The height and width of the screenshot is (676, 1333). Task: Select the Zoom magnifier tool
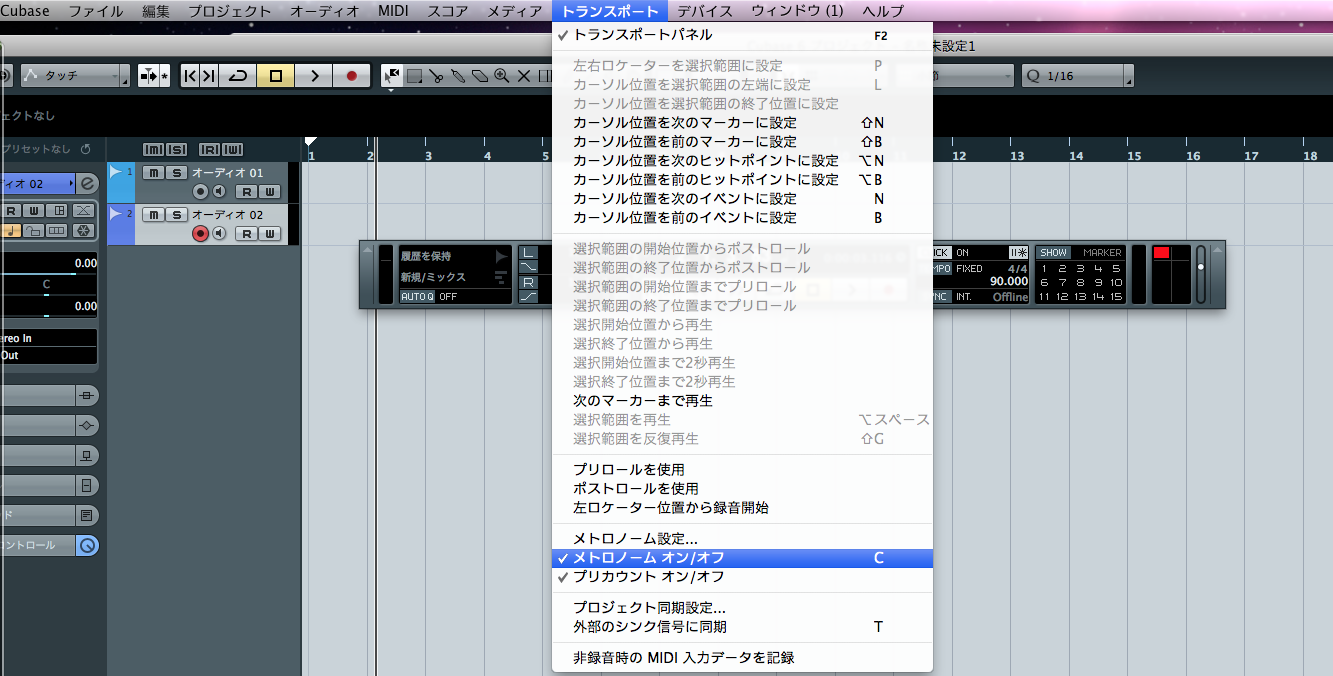point(501,76)
